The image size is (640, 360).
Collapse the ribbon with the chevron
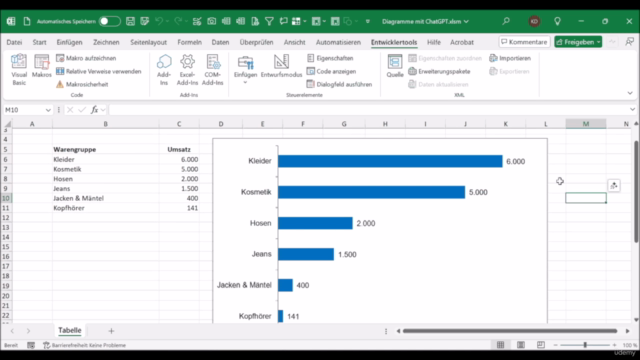pos(630,93)
